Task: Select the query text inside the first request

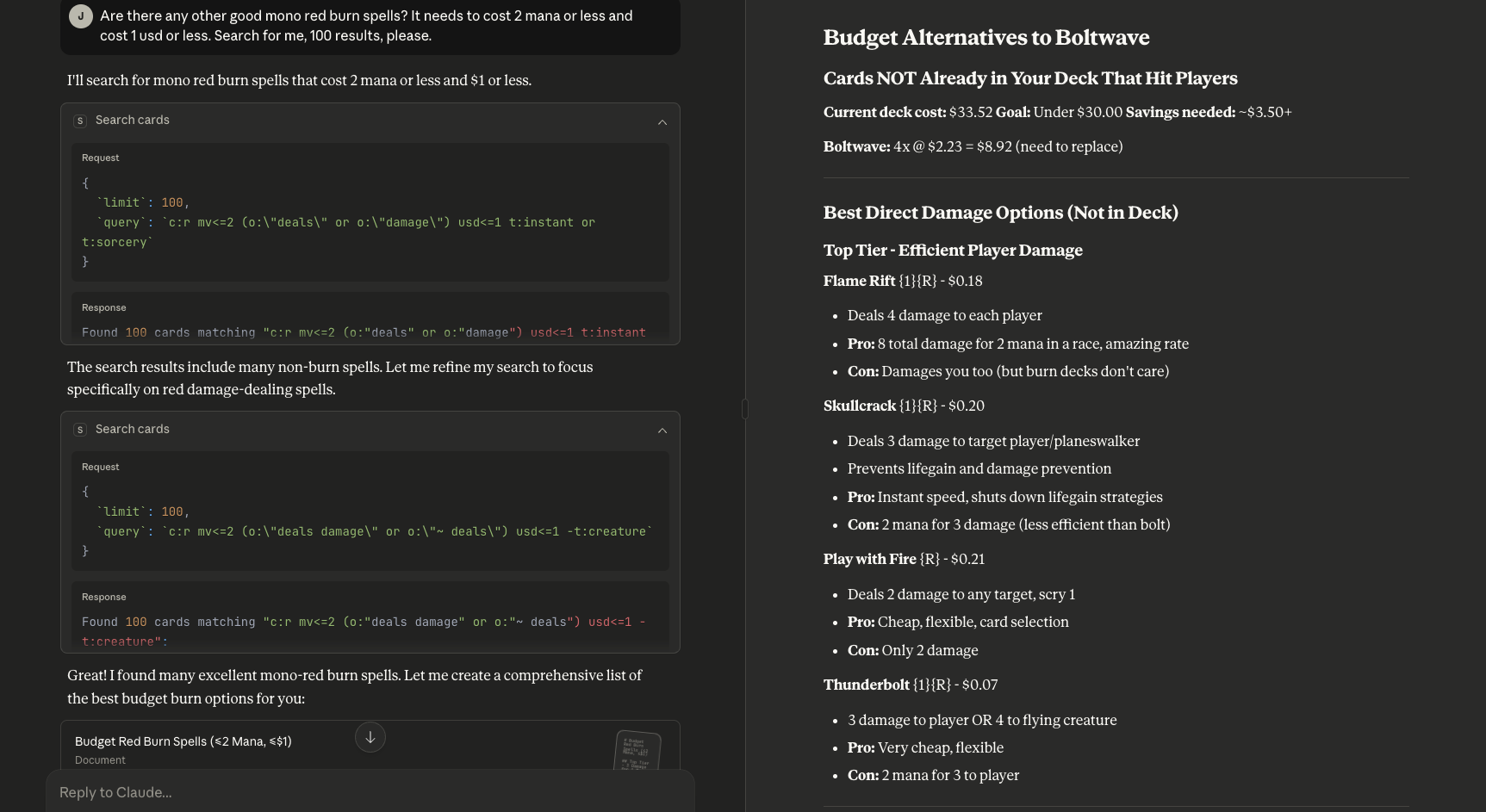Action: (336, 222)
